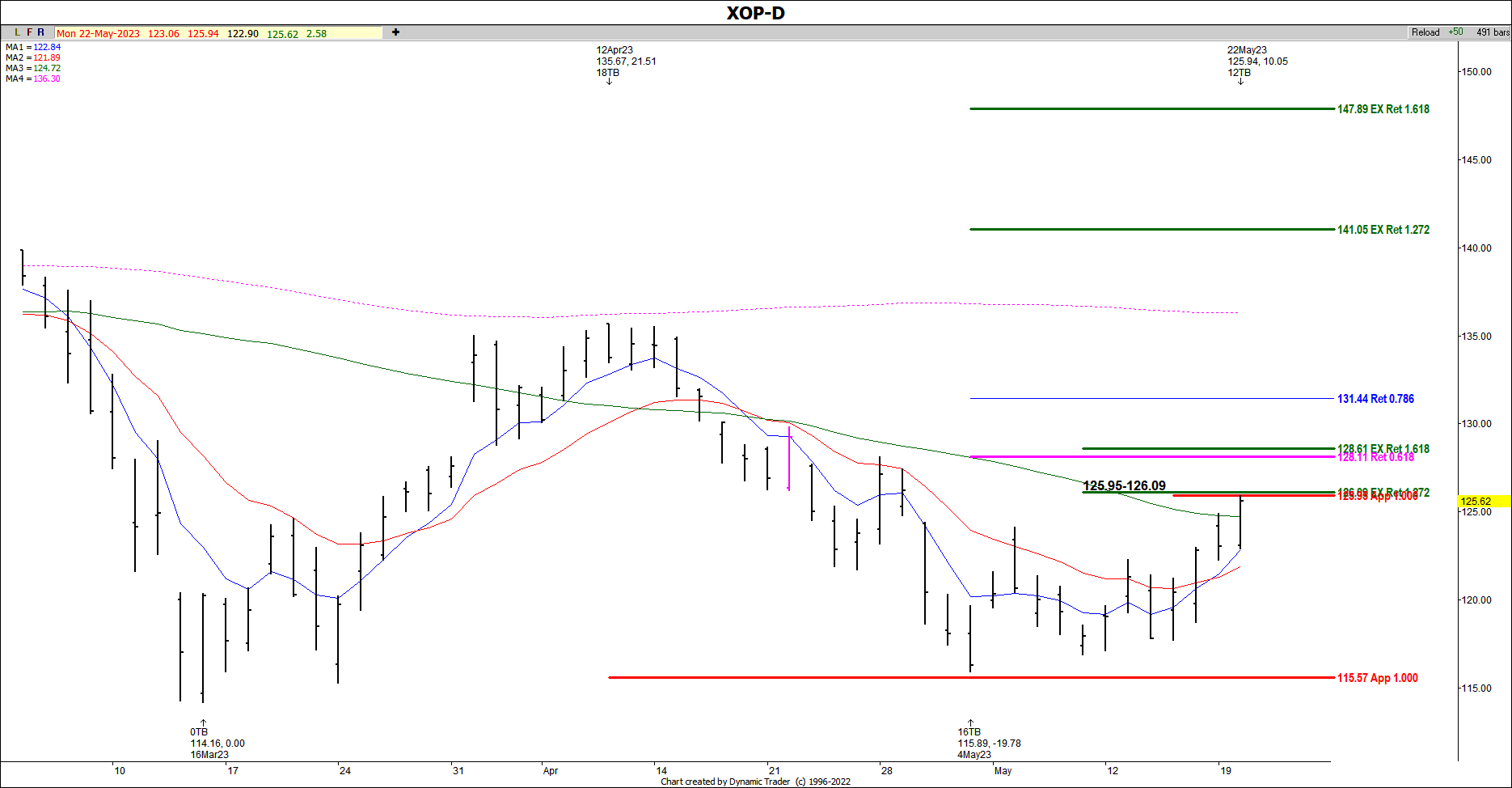Click the date axis label 17
This screenshot has width=1512, height=788.
tap(233, 771)
